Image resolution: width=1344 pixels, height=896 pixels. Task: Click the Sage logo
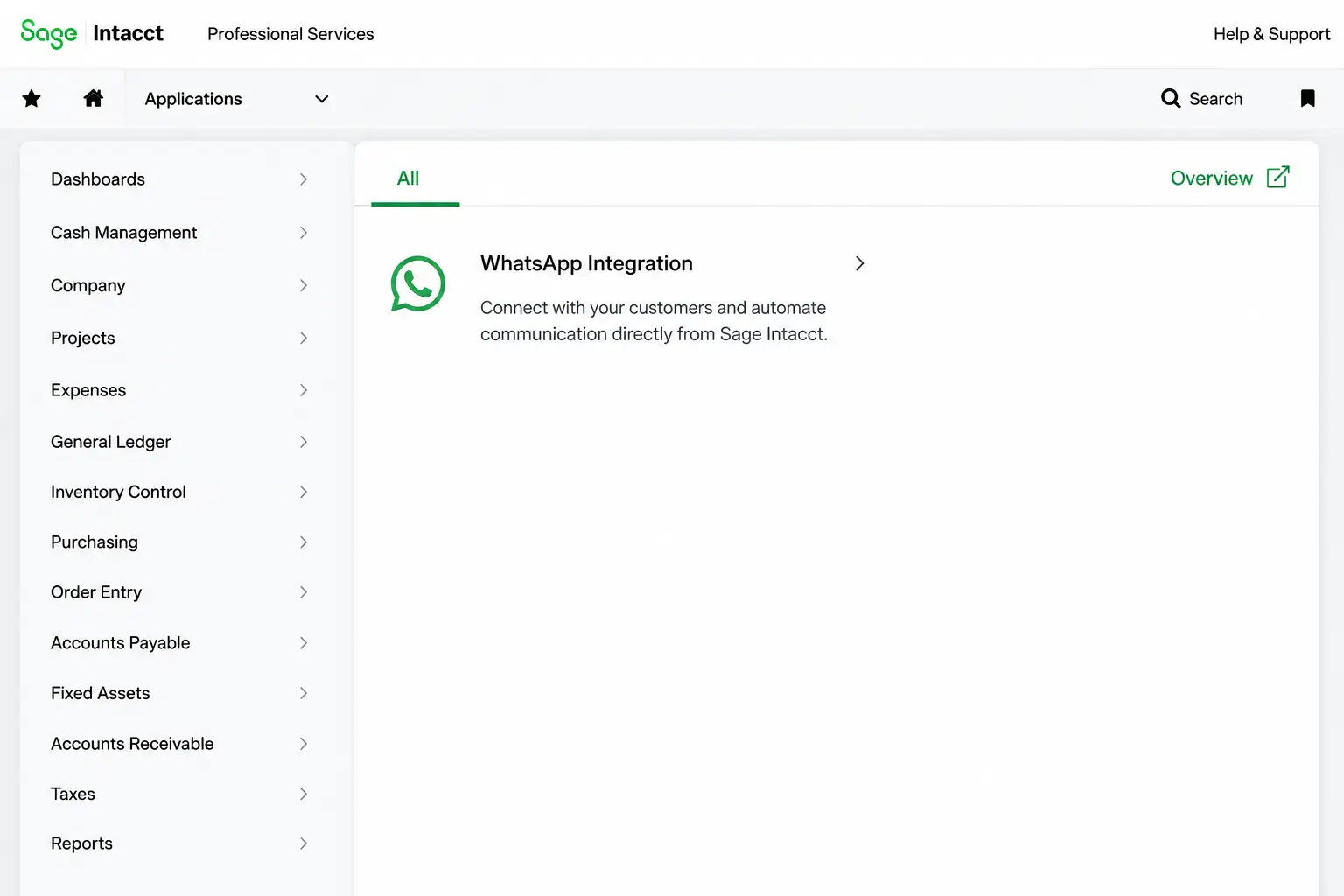click(49, 34)
